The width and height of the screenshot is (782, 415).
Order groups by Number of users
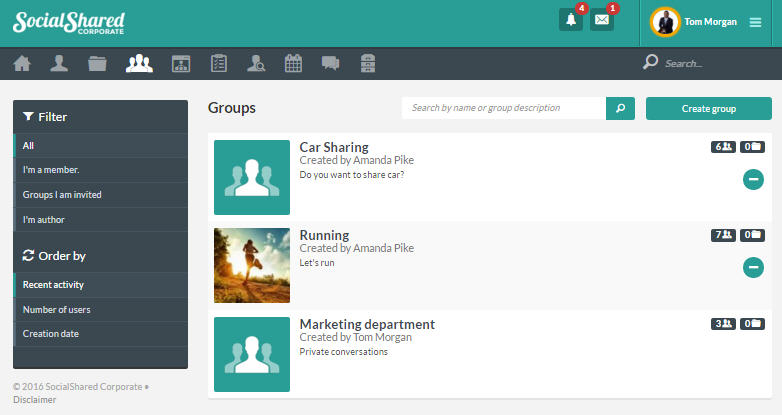101,310
